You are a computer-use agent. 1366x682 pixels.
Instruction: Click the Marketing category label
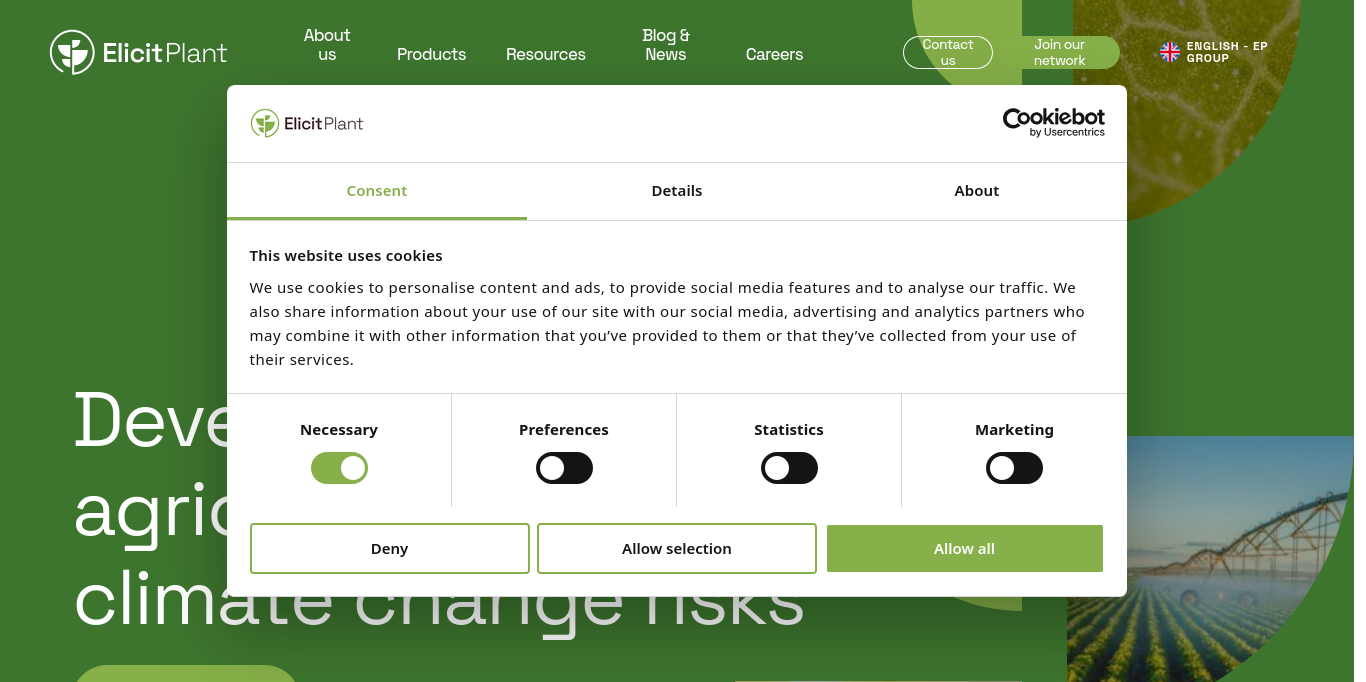[1014, 430]
